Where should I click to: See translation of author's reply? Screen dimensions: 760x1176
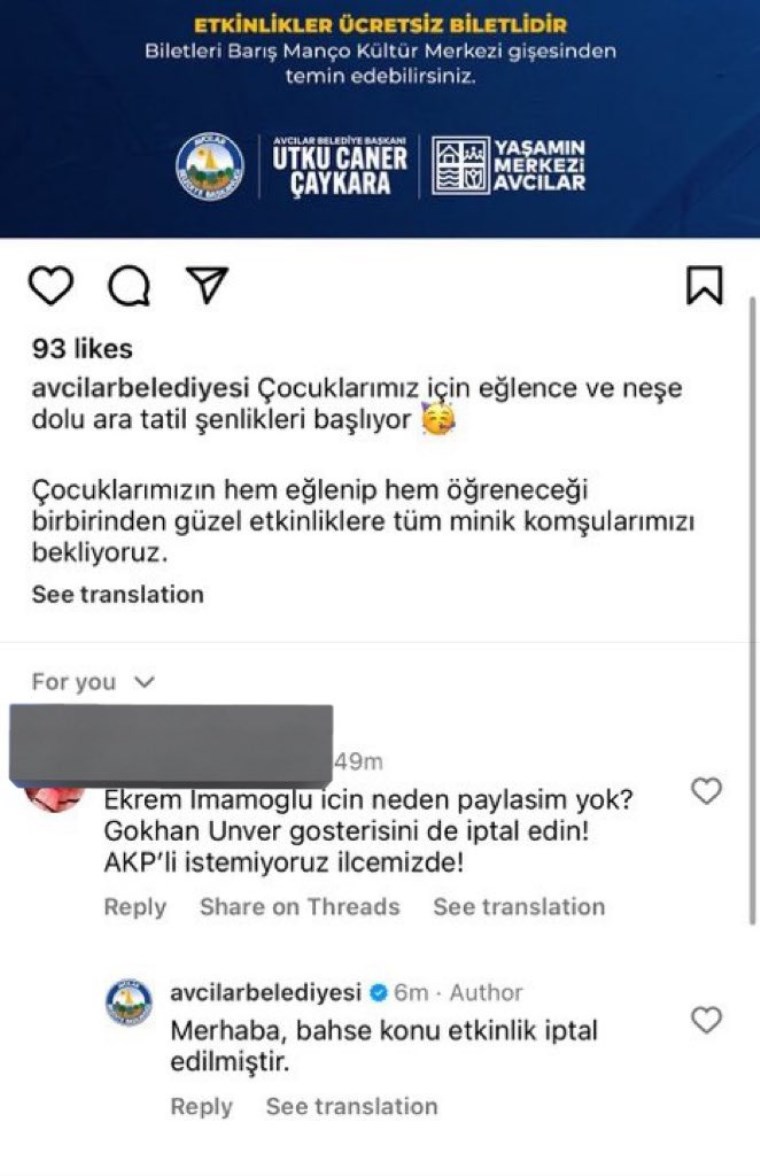352,1106
